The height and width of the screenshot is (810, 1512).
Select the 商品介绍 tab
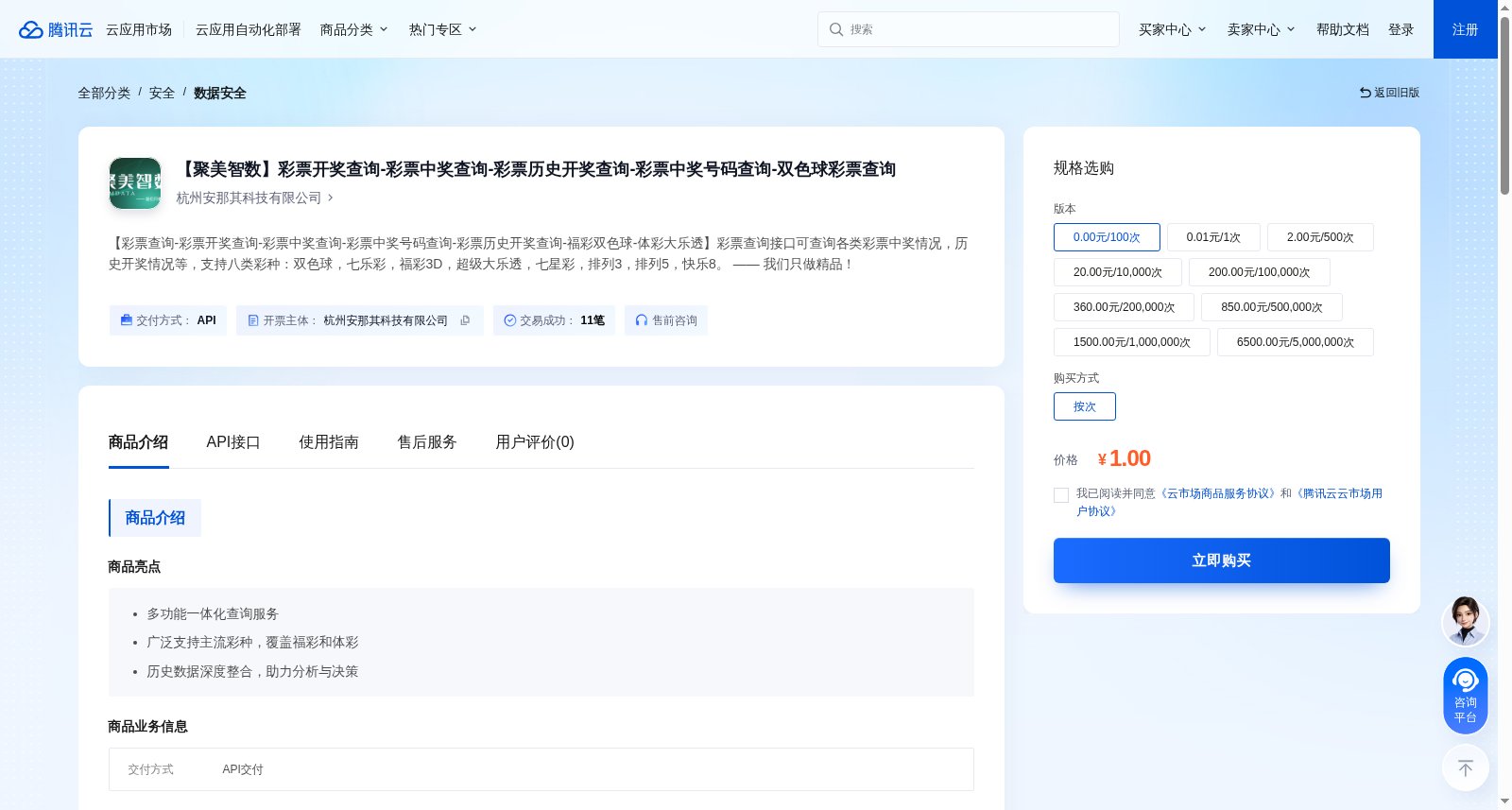138,442
